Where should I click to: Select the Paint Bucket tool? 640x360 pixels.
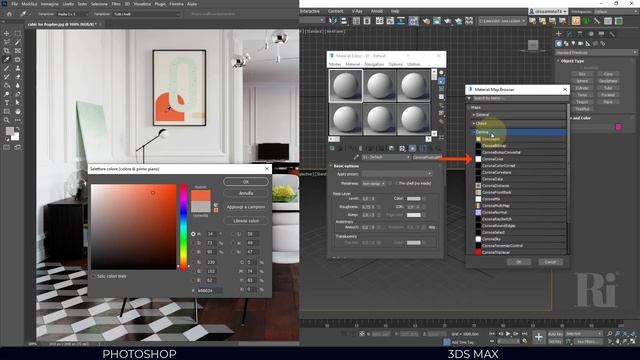[x=7, y=85]
